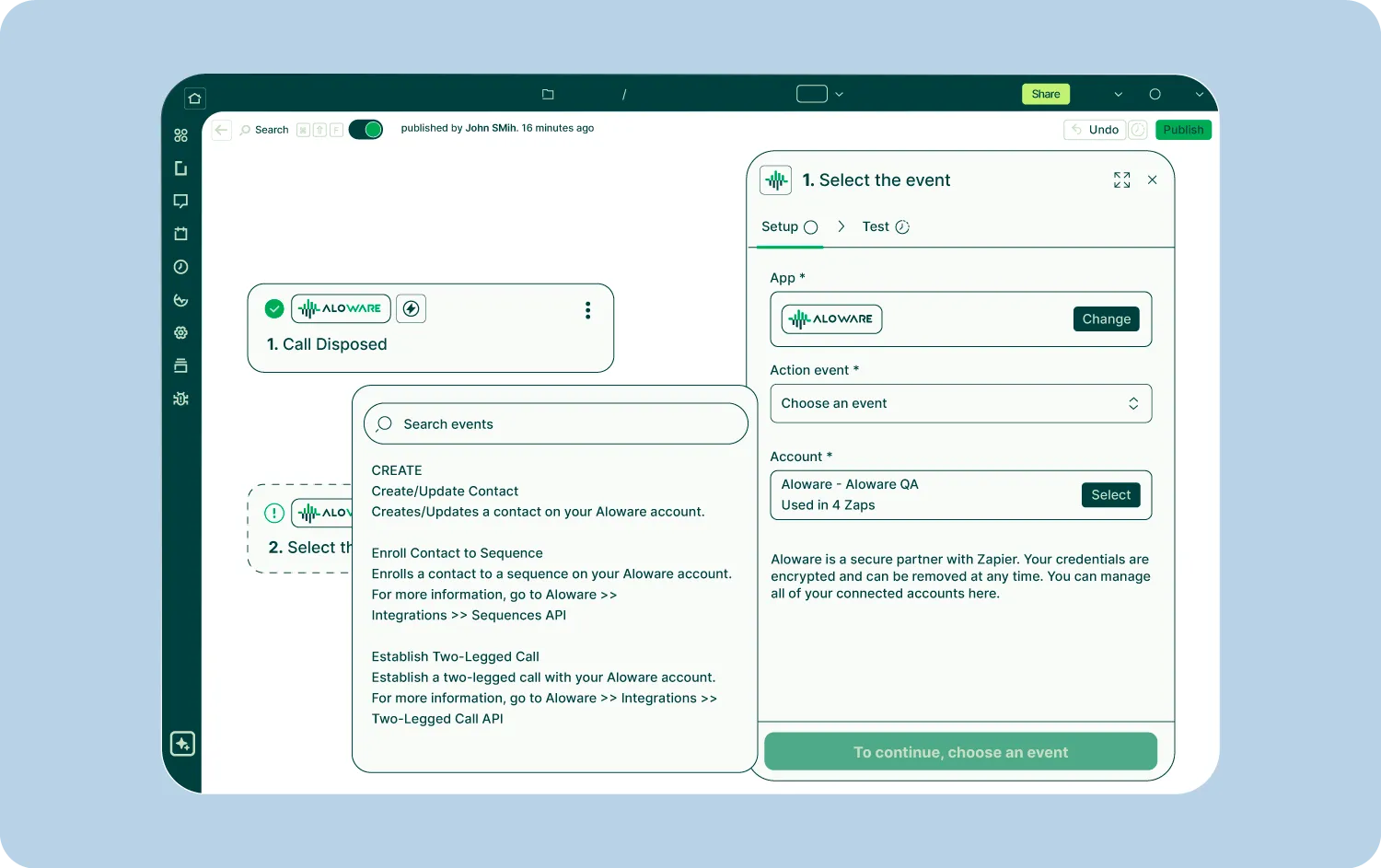Click green checkmark on Call Disposed step
The width and height of the screenshot is (1381, 868).
point(274,308)
